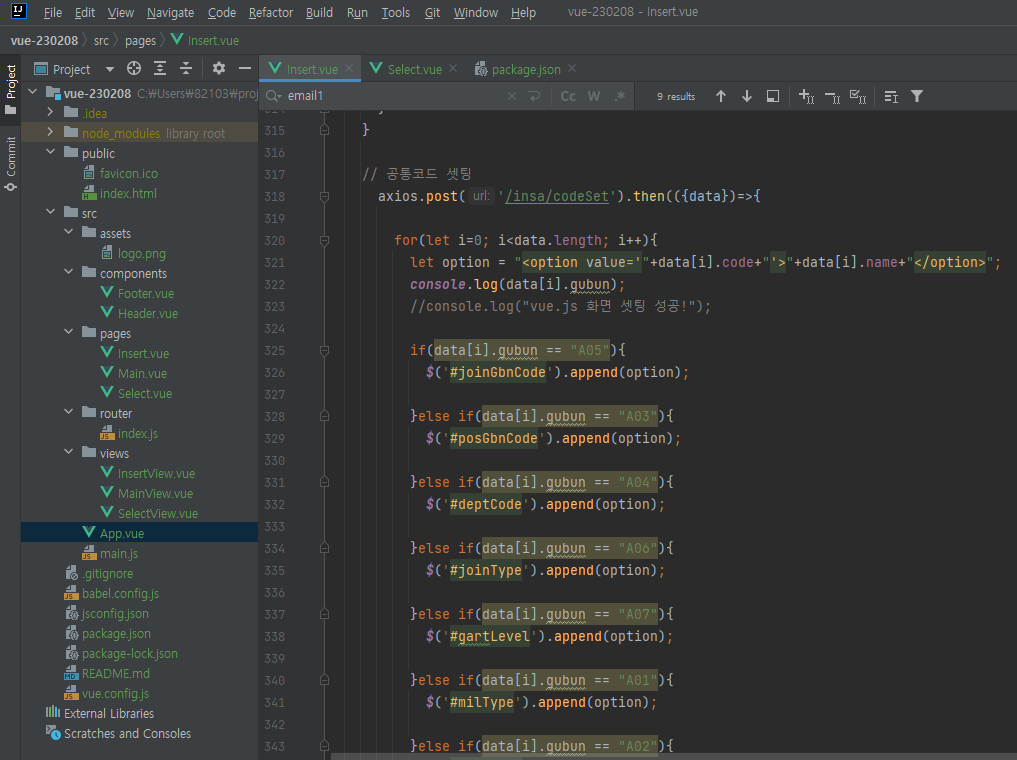
Task: Toggle whole Words search option
Action: point(594,96)
